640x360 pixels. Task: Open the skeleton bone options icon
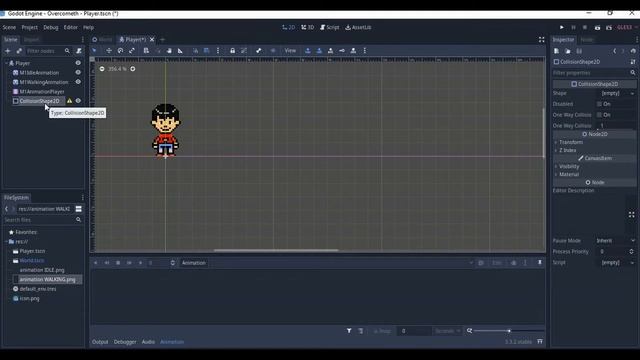[258, 51]
